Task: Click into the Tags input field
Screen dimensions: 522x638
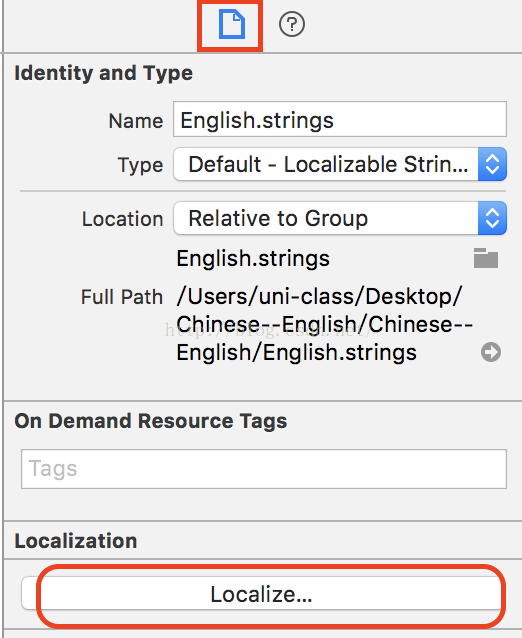Action: click(x=264, y=469)
